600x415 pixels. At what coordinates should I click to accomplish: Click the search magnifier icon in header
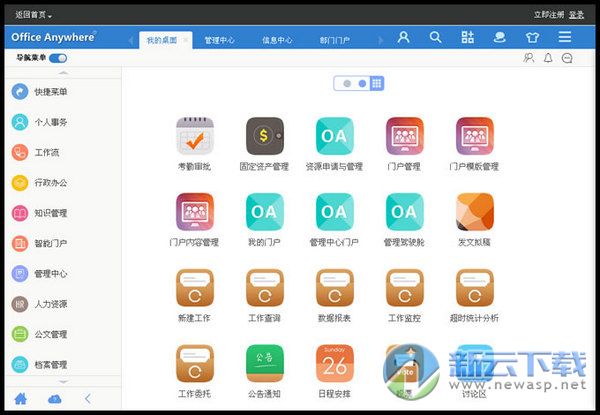(435, 37)
